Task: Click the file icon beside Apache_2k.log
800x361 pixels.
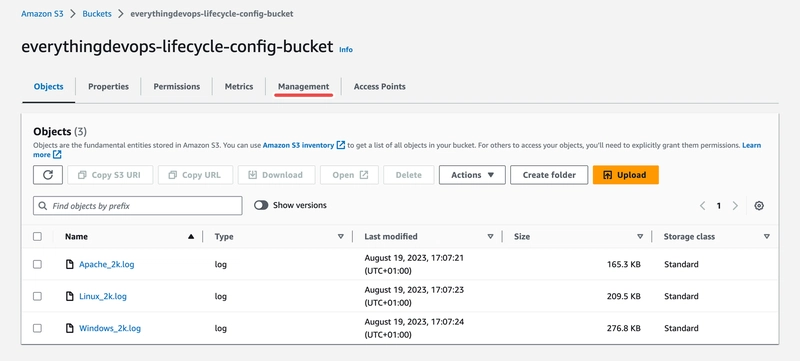Action: click(x=70, y=265)
